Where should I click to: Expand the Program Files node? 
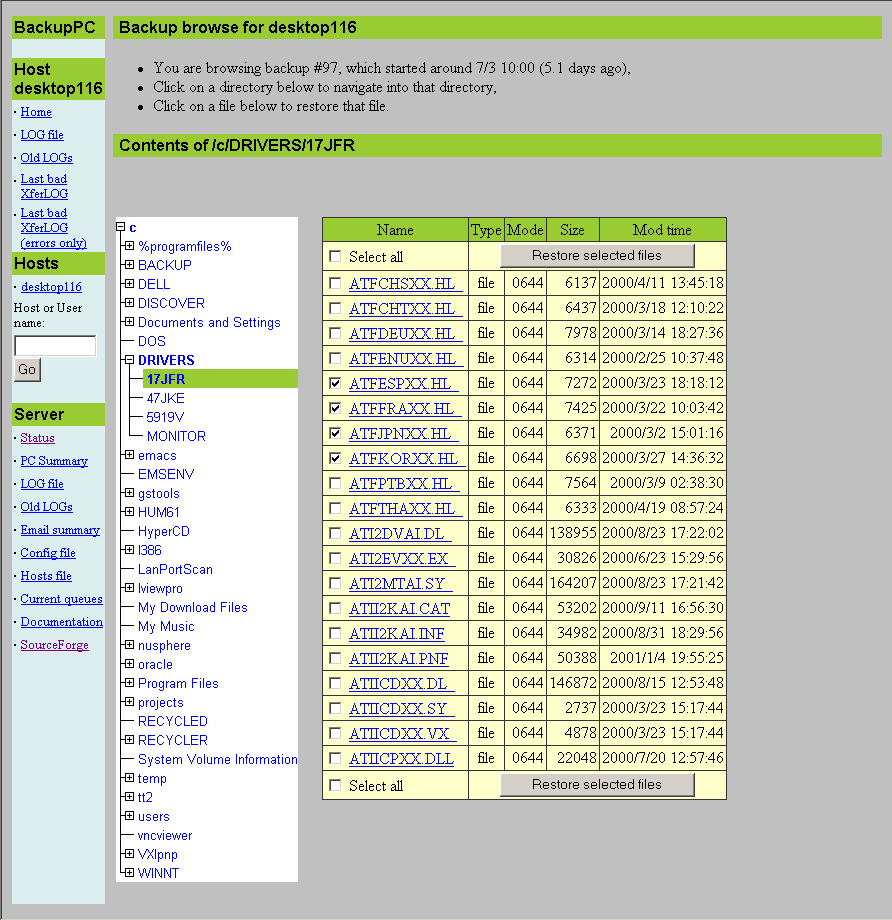[x=130, y=682]
